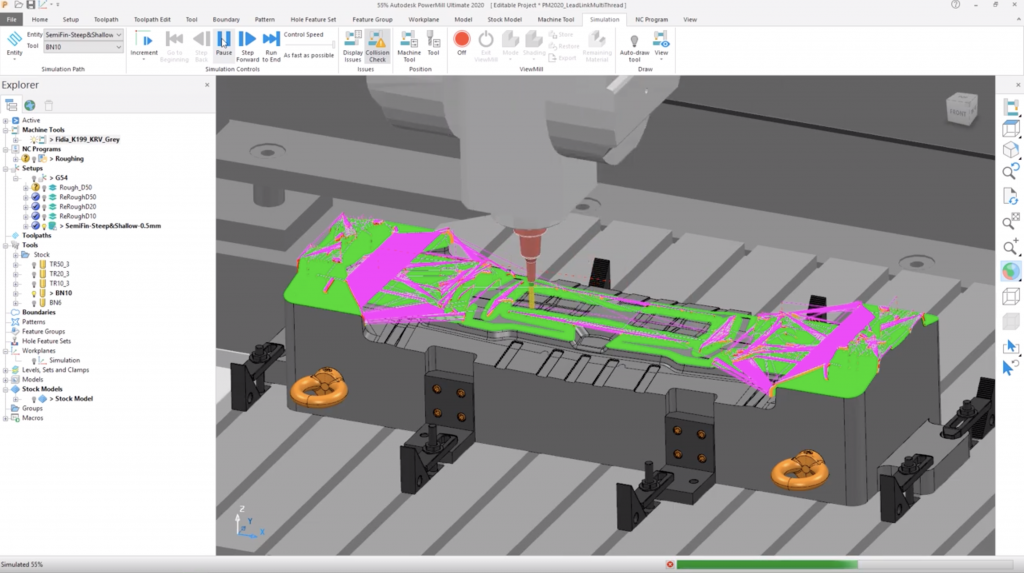Toggle lightbulb for SemiFin-Steep&Shallow-0.5mm
Viewport: 1024px width, 573px height.
44,226
